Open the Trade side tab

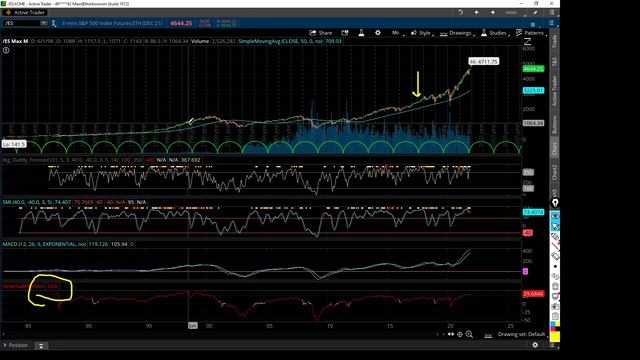pyautogui.click(x=554, y=41)
